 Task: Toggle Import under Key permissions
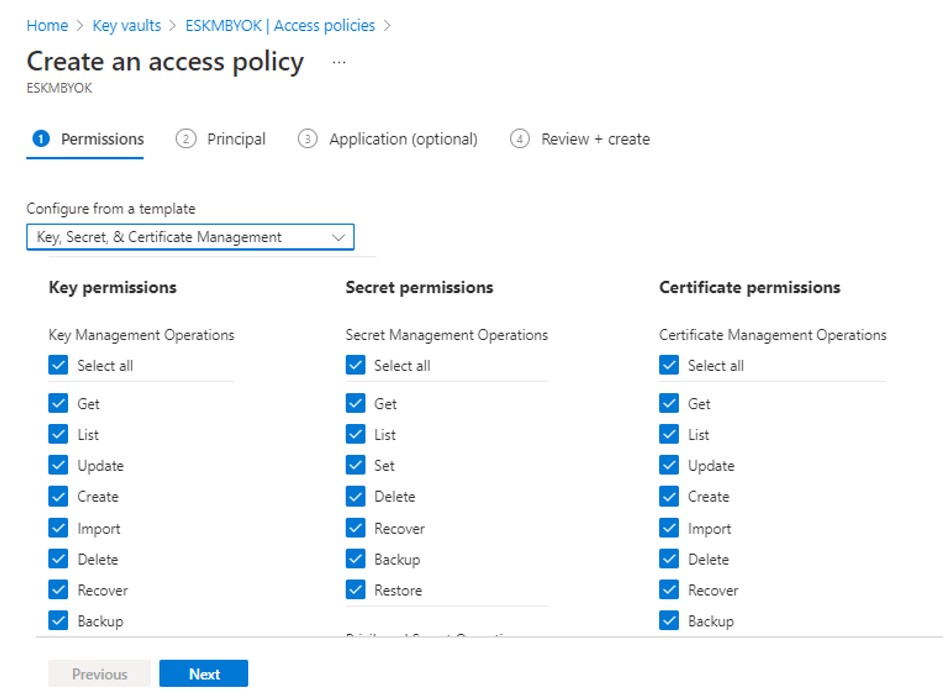(58, 528)
